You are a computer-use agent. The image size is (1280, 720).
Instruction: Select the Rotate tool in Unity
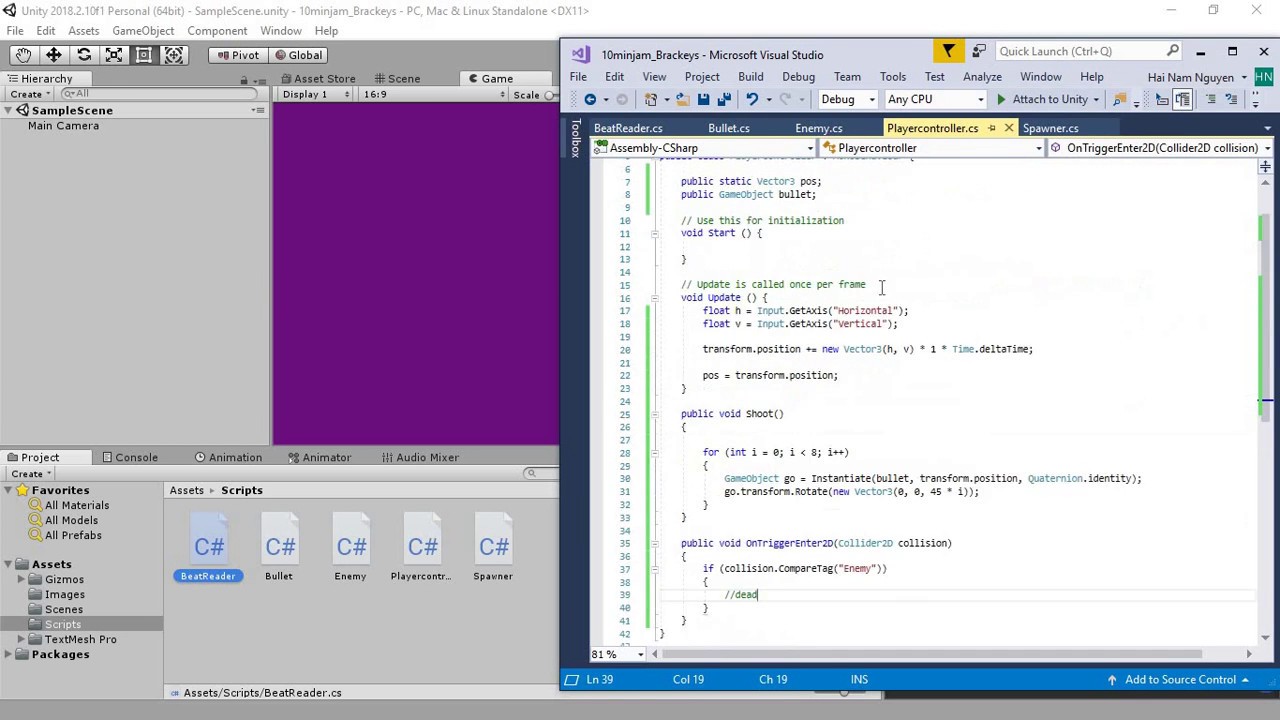(x=84, y=55)
